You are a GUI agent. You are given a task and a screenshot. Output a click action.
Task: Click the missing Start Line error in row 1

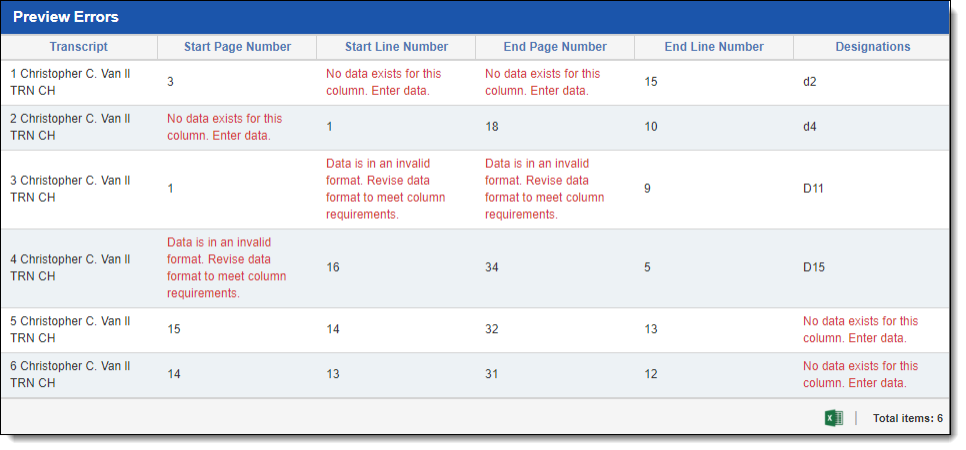tap(383, 82)
